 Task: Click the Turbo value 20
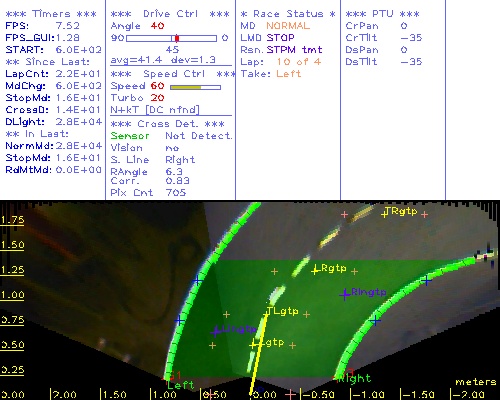pyautogui.click(x=157, y=98)
